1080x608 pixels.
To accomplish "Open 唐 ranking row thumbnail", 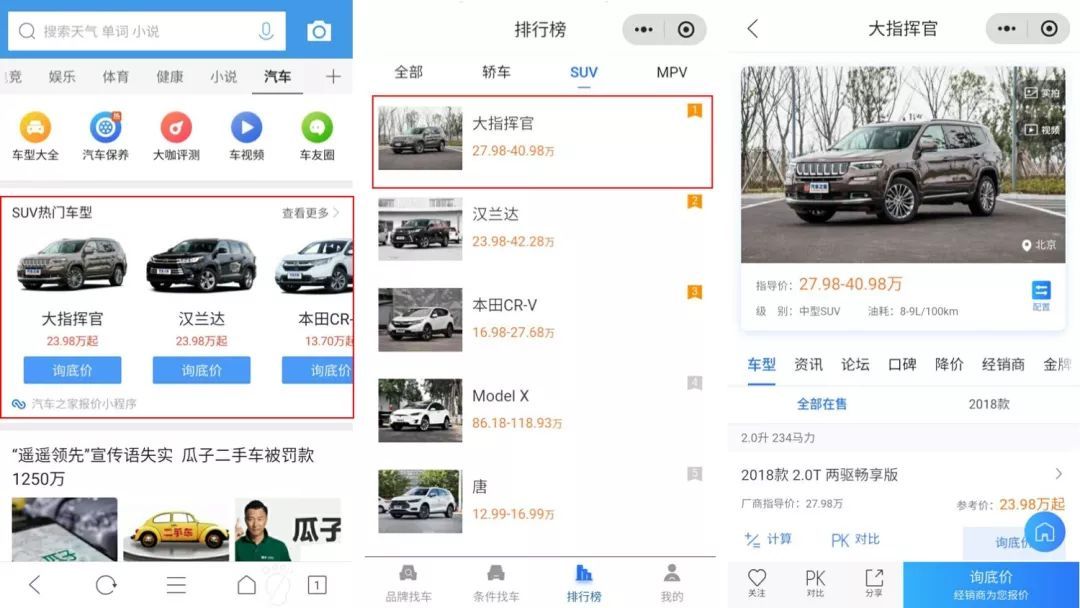I will click(420, 501).
